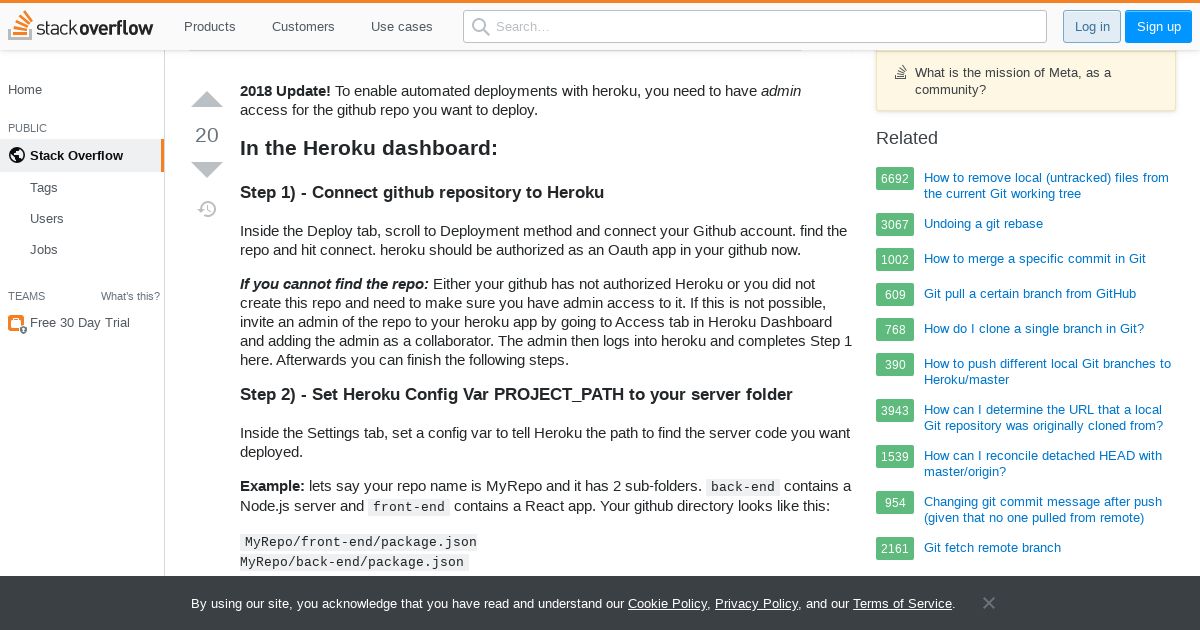Open the Customers menu item
The height and width of the screenshot is (630, 1200).
[x=303, y=26]
